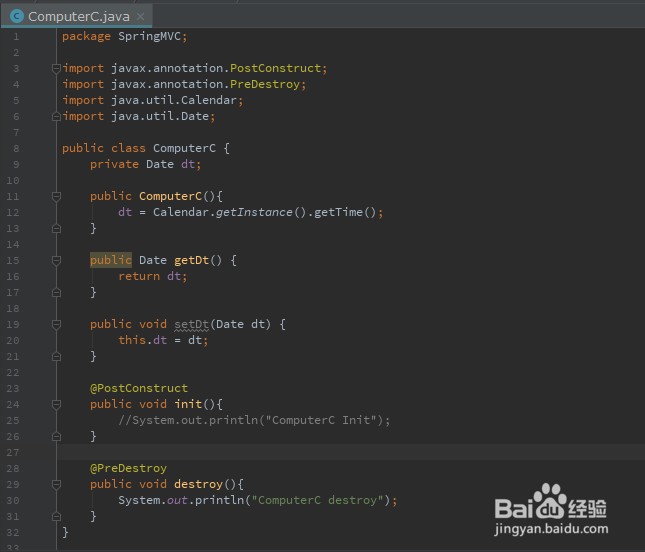Image resolution: width=645 pixels, height=552 pixels.
Task: Click the fold end marker on line 17
Action: click(57, 292)
